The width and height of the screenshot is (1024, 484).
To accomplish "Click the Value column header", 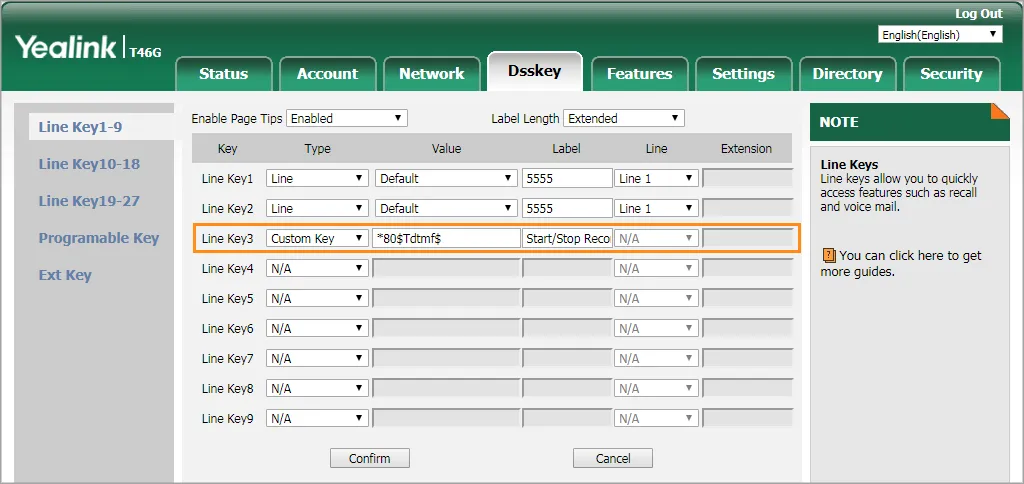I will [x=447, y=149].
